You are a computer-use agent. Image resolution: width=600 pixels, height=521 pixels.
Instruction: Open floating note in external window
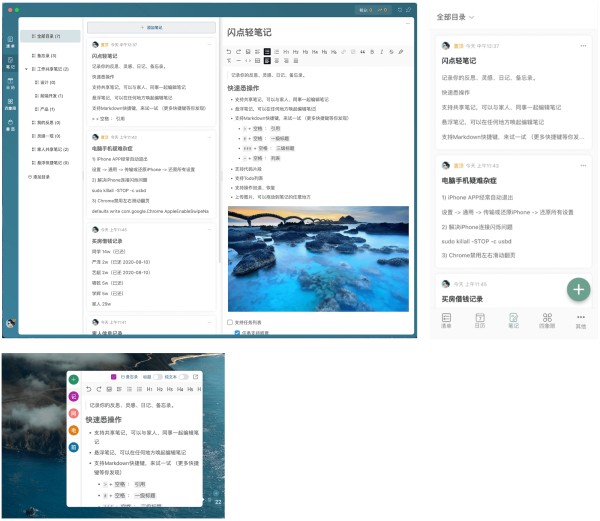(196, 377)
